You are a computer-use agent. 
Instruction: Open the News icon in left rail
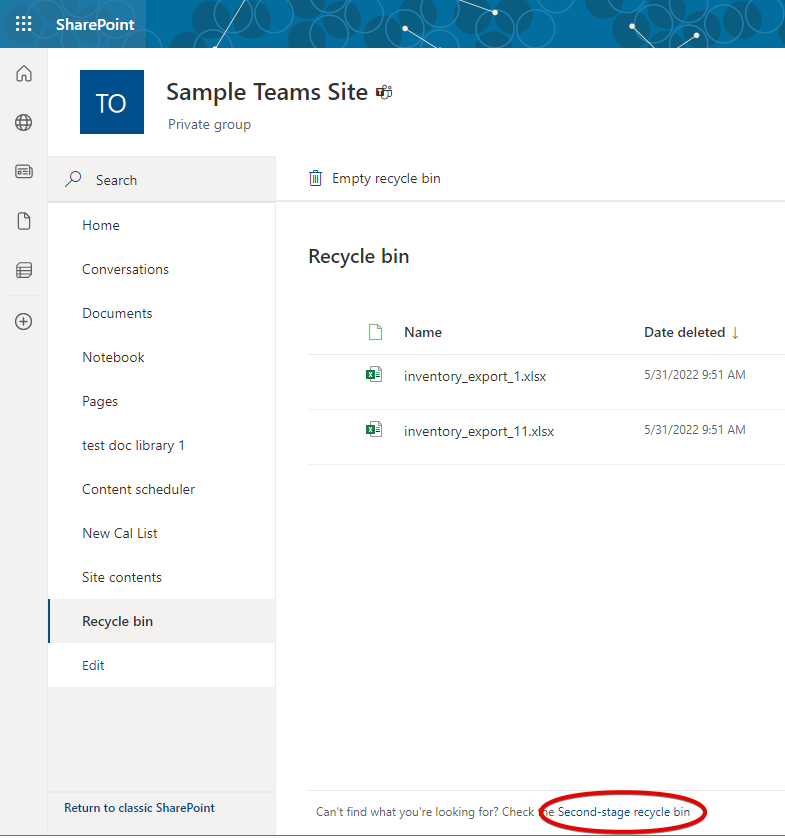[x=24, y=172]
